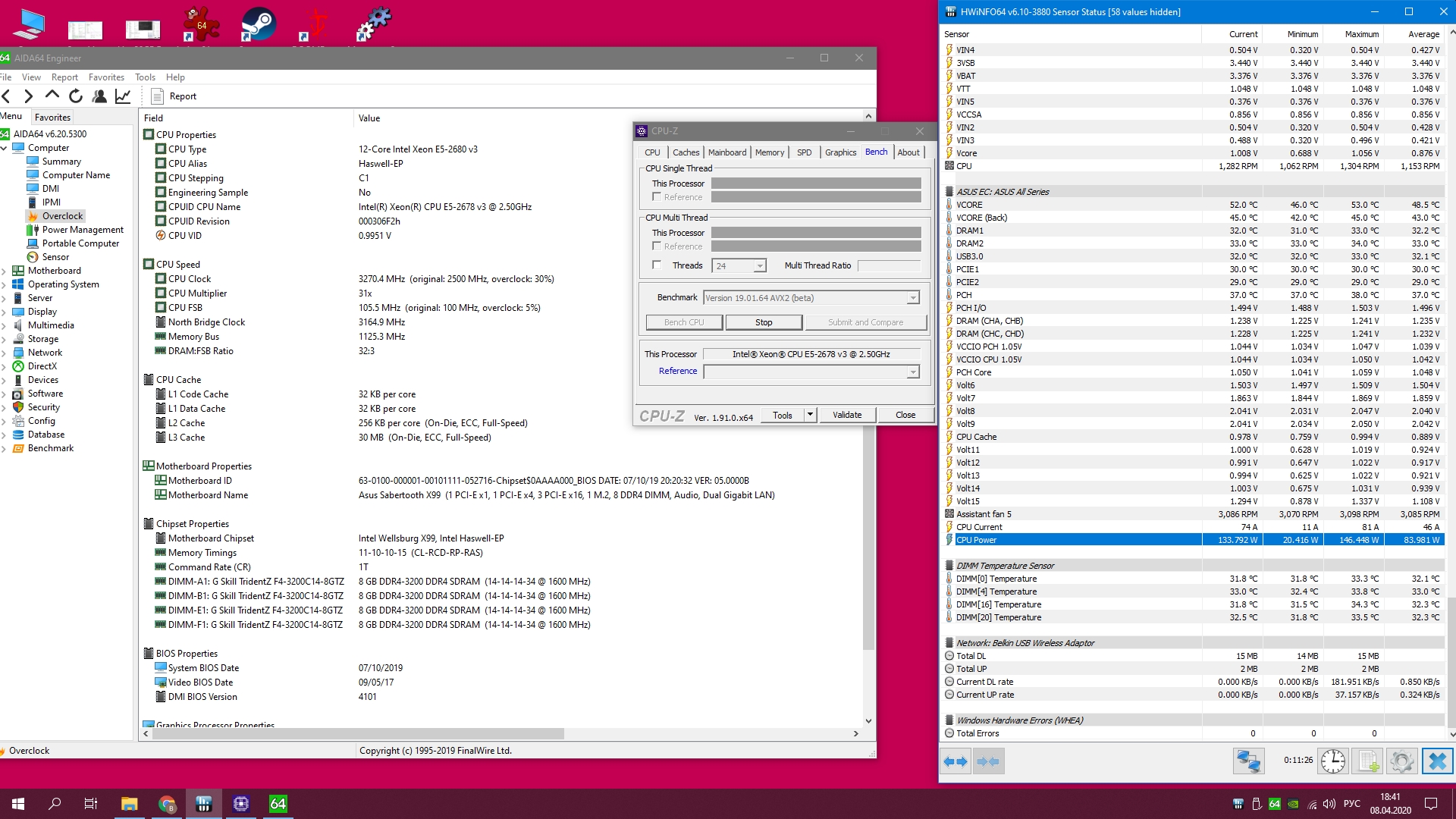
Task: Open the Reference processor dropdown
Action: click(913, 372)
